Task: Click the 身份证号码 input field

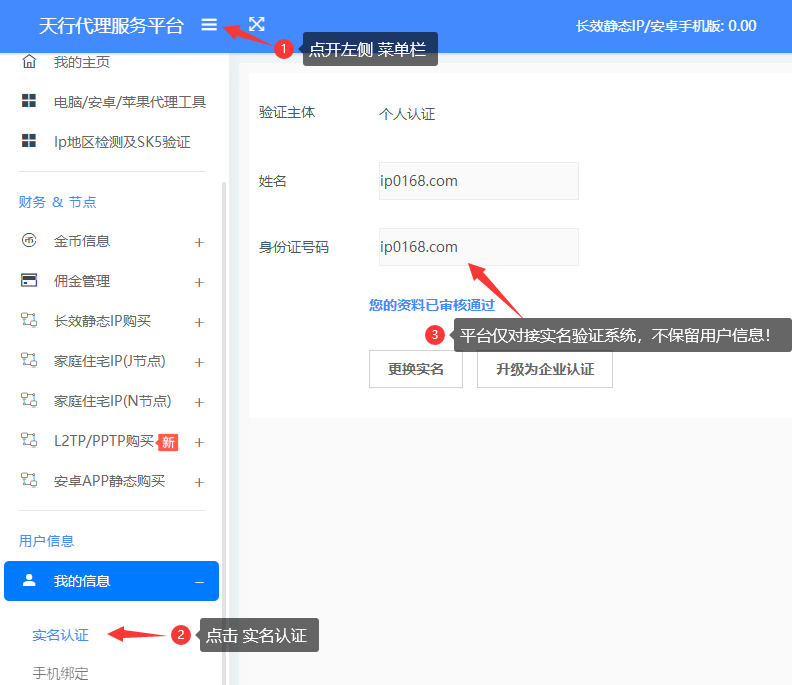Action: click(x=478, y=247)
